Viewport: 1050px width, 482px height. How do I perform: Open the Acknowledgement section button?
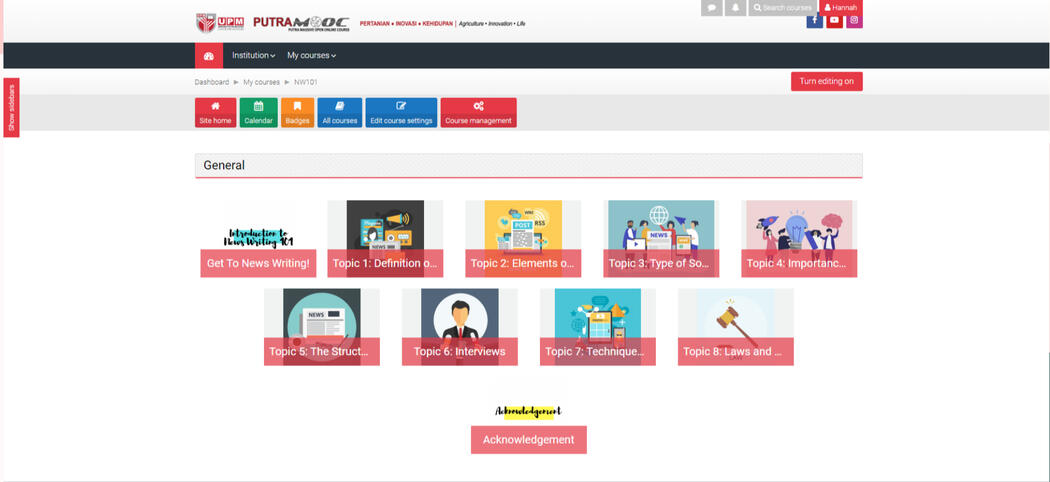[528, 440]
